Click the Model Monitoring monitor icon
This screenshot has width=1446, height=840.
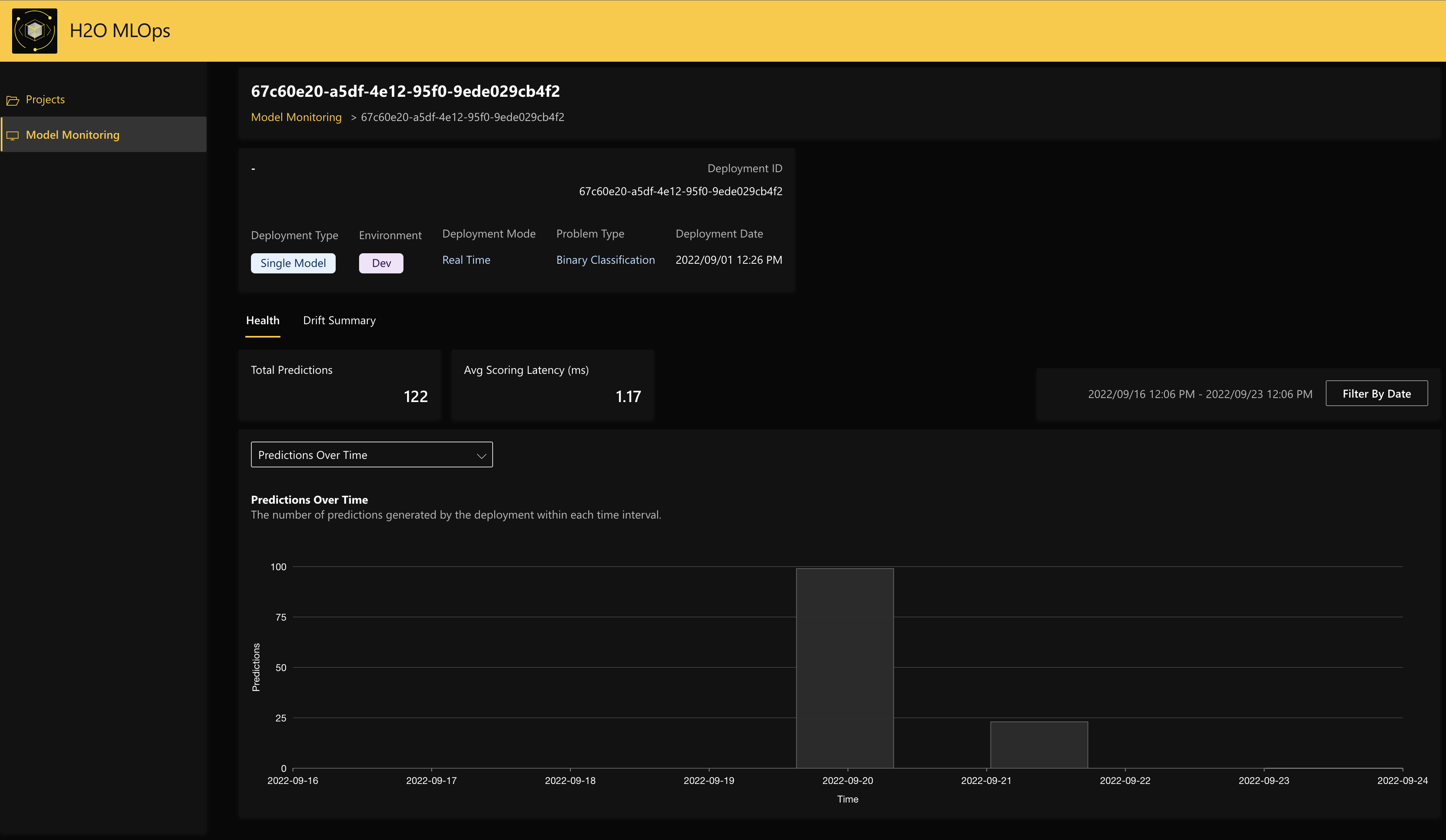[13, 135]
